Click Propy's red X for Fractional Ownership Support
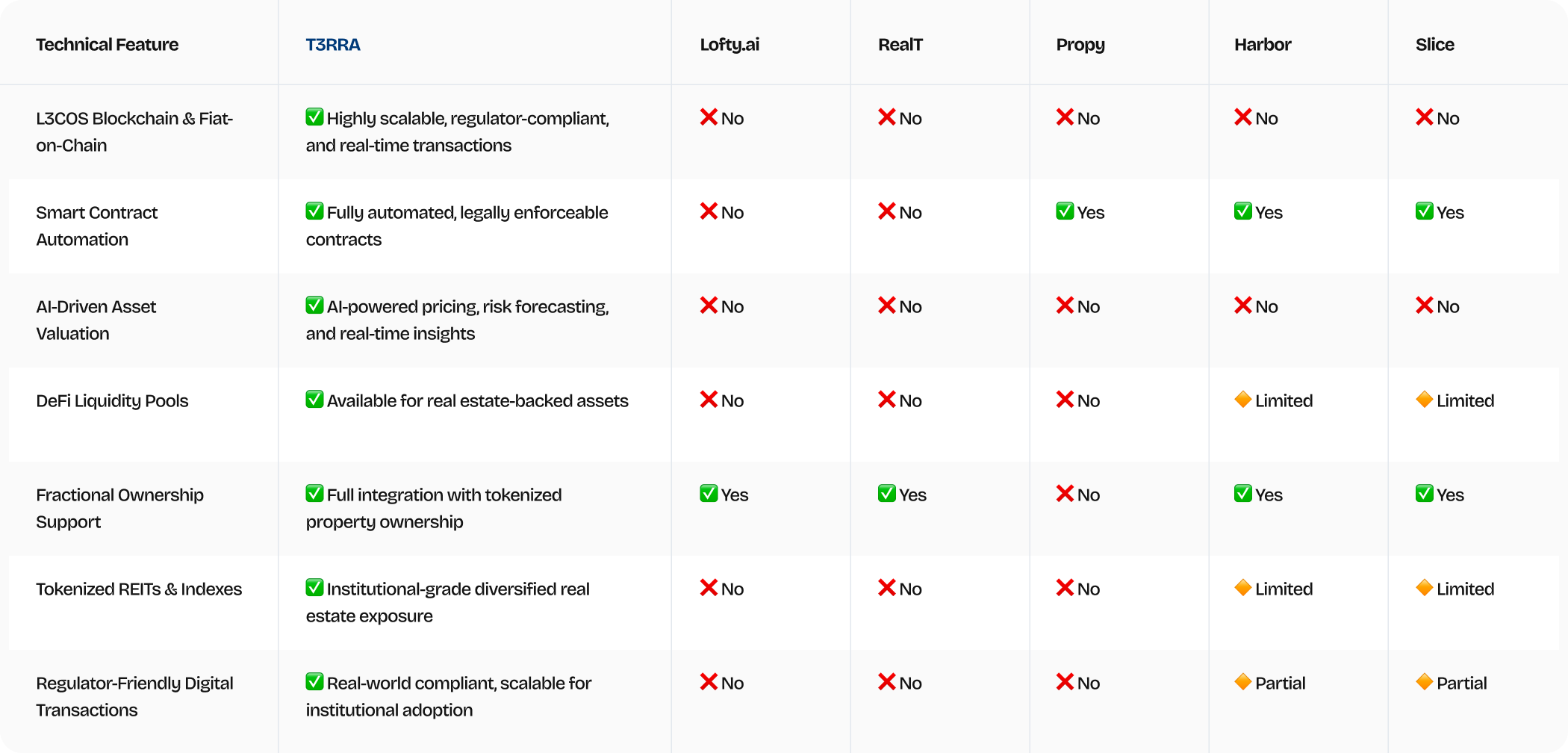The width and height of the screenshot is (1568, 753). pyautogui.click(x=1065, y=494)
